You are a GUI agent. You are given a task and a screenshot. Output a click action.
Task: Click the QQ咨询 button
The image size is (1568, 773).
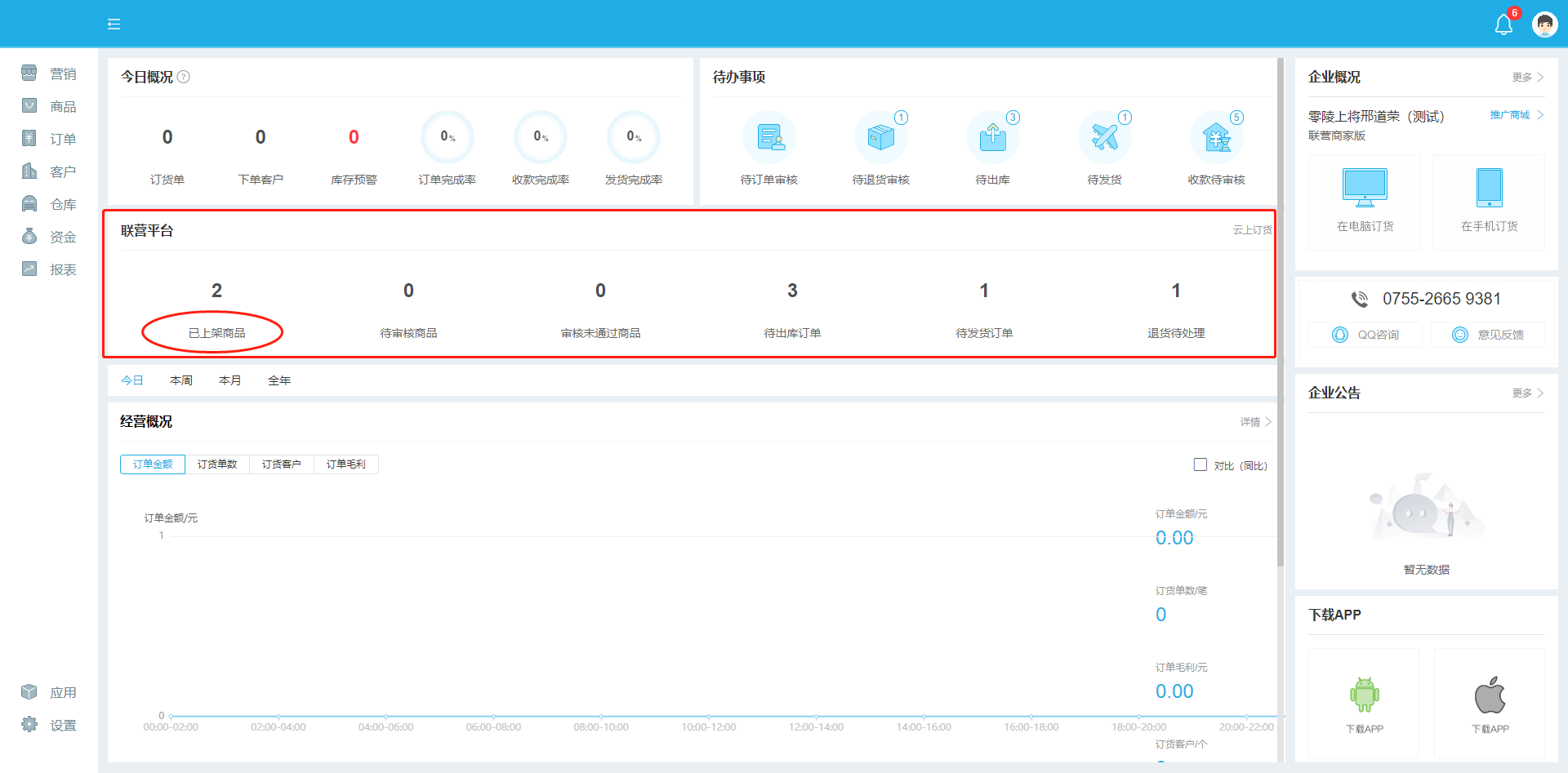(1366, 335)
